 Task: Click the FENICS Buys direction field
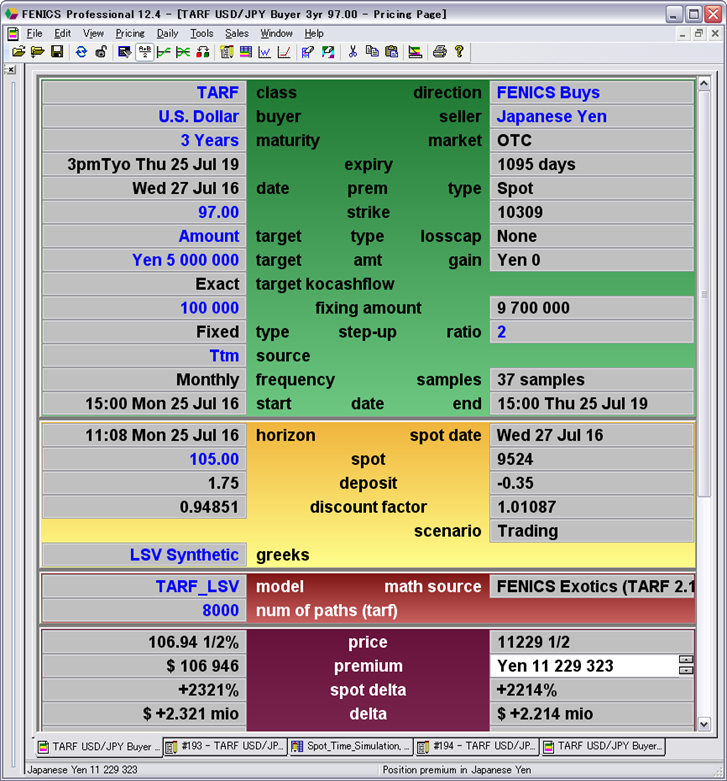(x=592, y=93)
